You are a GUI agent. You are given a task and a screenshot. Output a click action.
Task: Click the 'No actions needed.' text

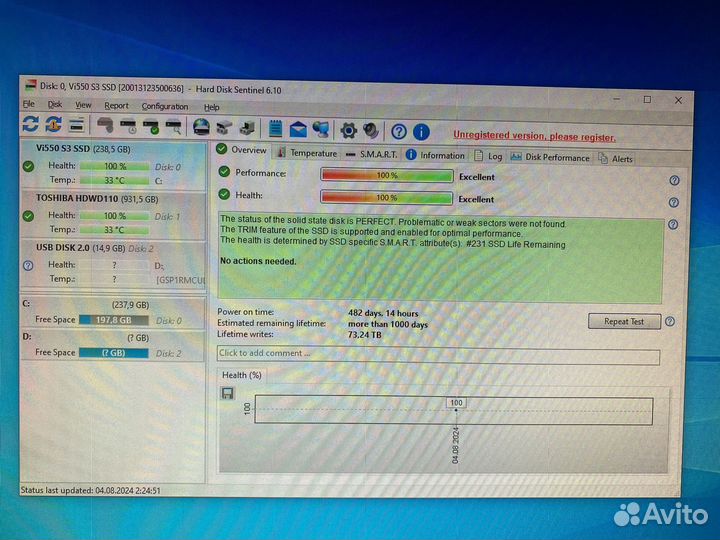point(258,261)
